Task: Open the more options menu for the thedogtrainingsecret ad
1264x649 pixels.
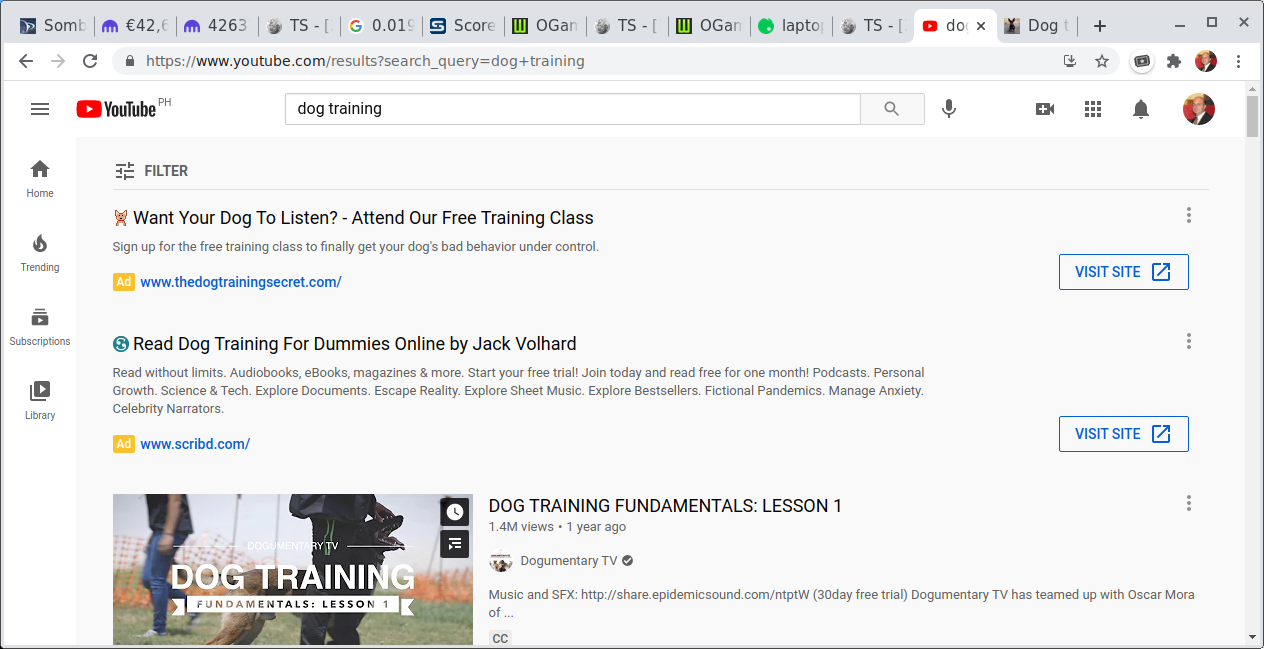Action: pos(1189,215)
